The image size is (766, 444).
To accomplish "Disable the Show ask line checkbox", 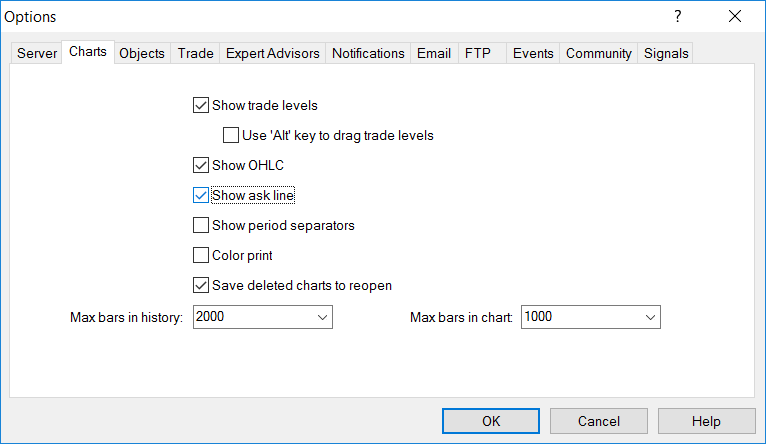I will [200, 195].
